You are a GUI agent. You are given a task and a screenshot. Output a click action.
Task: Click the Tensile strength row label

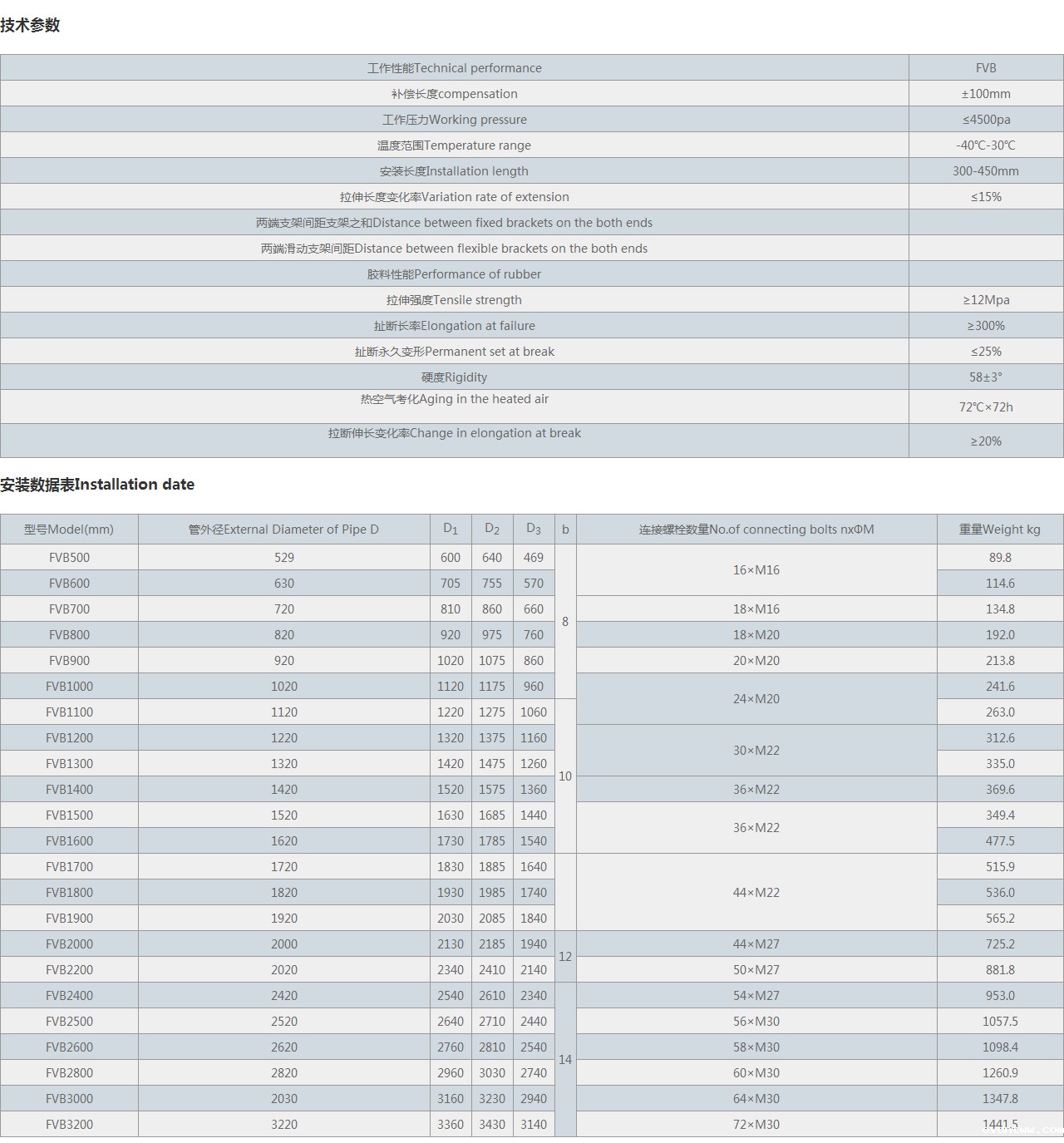pos(454,300)
